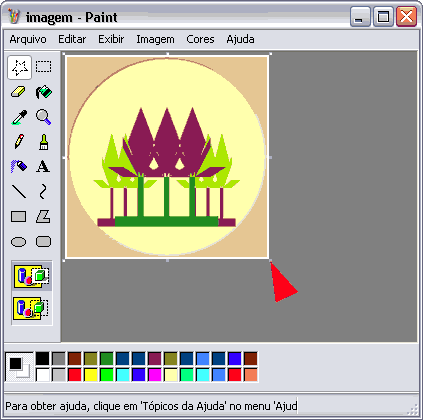423x420 pixels.
Task: Pick the Fill With Color bucket
Action: click(x=44, y=92)
